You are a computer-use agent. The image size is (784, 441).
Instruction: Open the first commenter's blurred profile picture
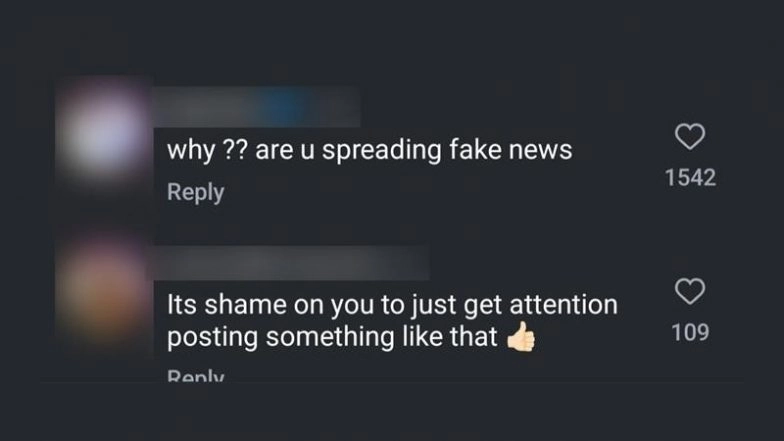tap(104, 136)
